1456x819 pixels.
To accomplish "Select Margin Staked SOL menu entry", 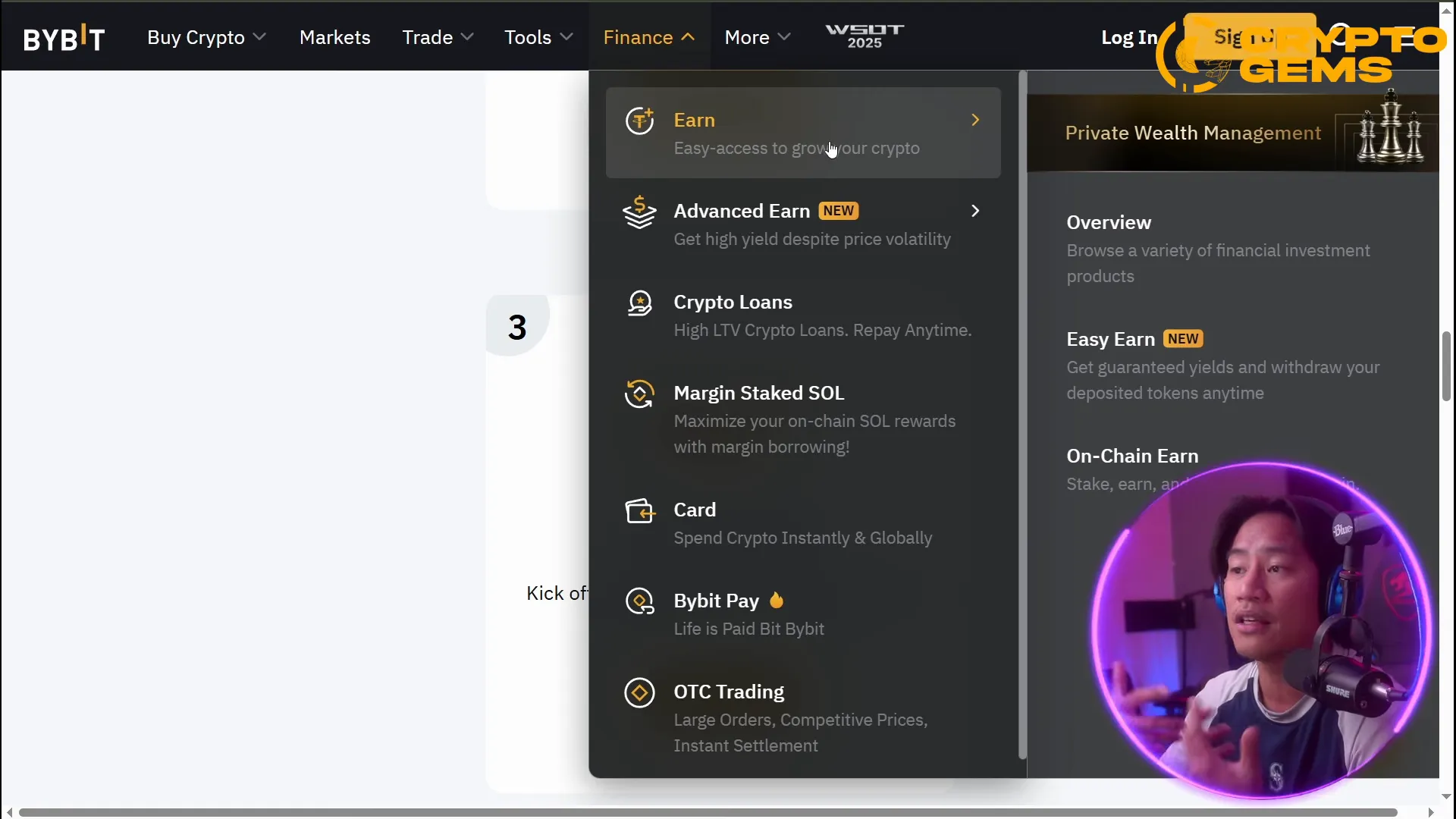I will pyautogui.click(x=803, y=419).
